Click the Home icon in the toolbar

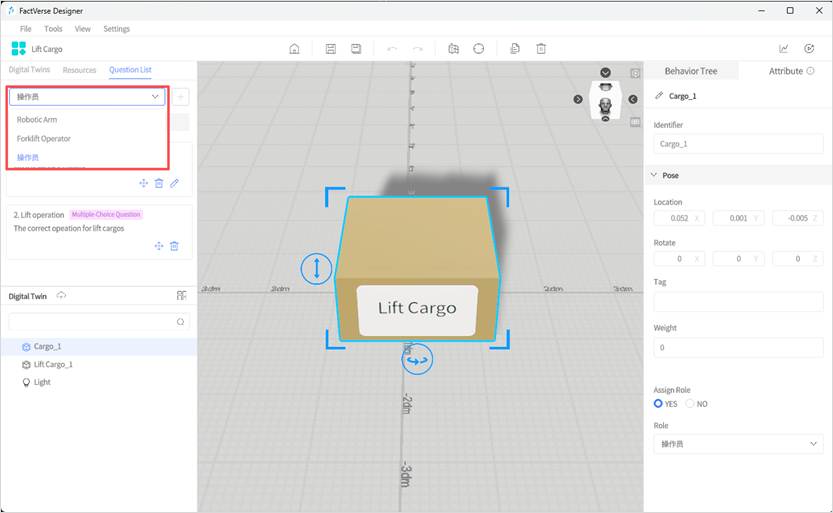294,49
